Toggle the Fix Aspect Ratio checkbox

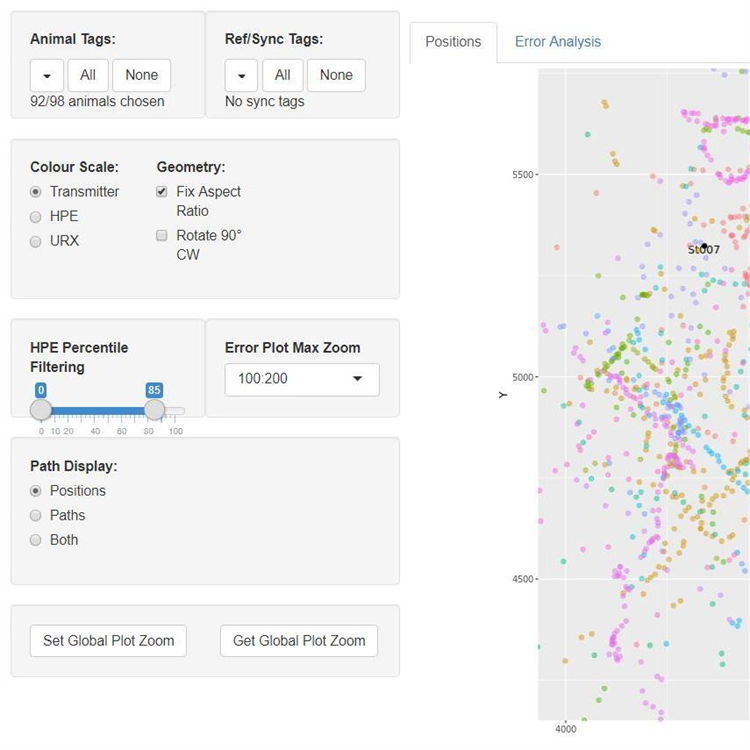[162, 192]
